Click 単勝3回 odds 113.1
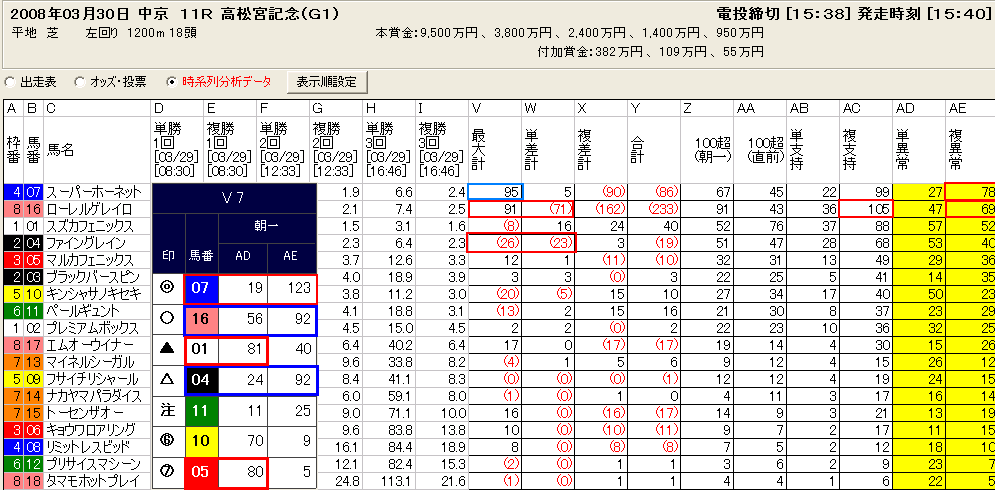Image resolution: width=995 pixels, height=490 pixels. tap(389, 482)
